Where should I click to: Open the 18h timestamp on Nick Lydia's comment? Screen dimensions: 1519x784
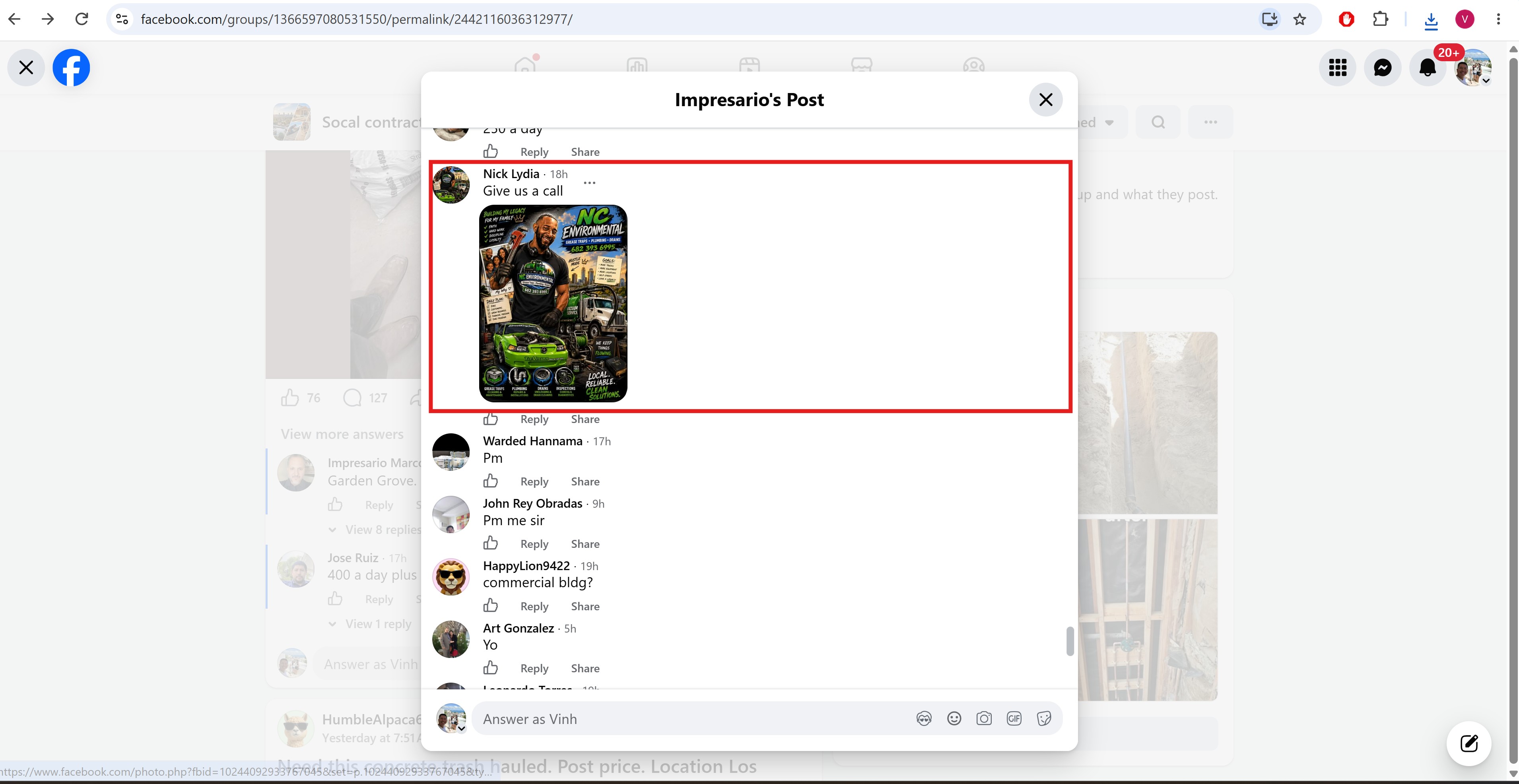point(558,175)
